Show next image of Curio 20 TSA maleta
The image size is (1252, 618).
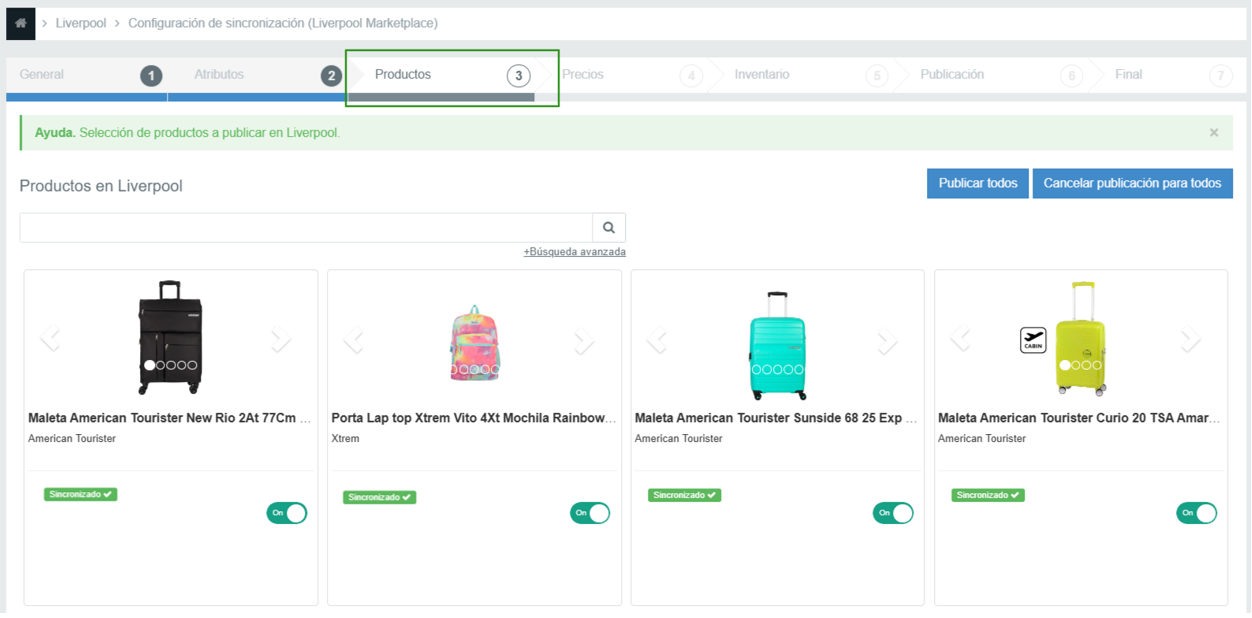point(1190,339)
